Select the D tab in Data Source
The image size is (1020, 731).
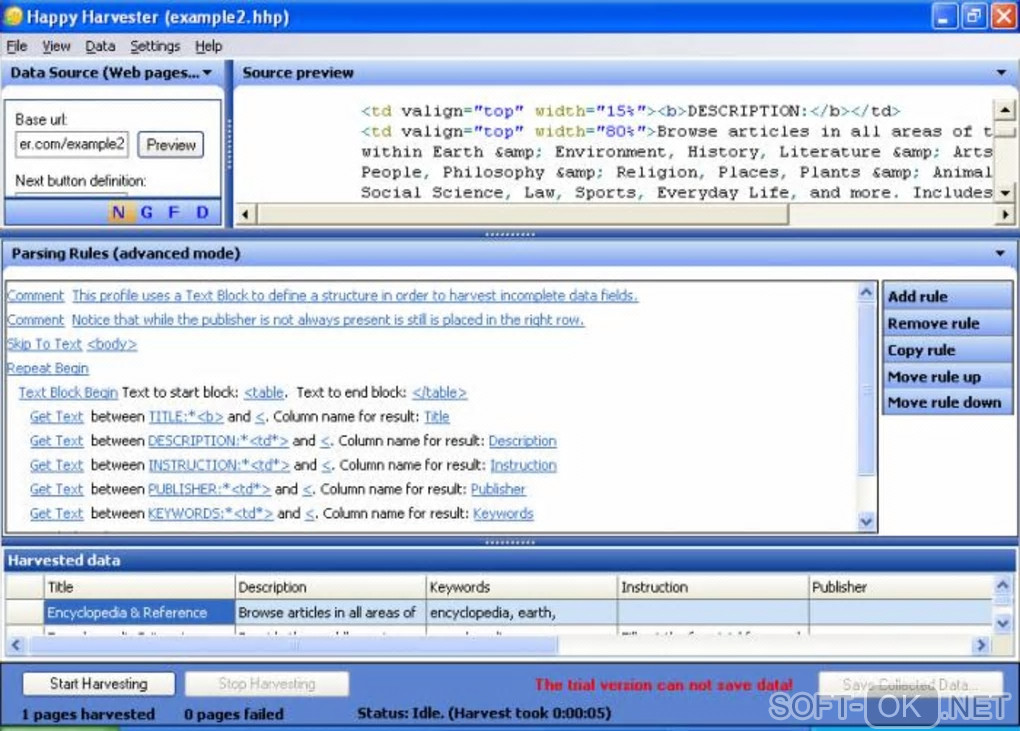tap(202, 212)
